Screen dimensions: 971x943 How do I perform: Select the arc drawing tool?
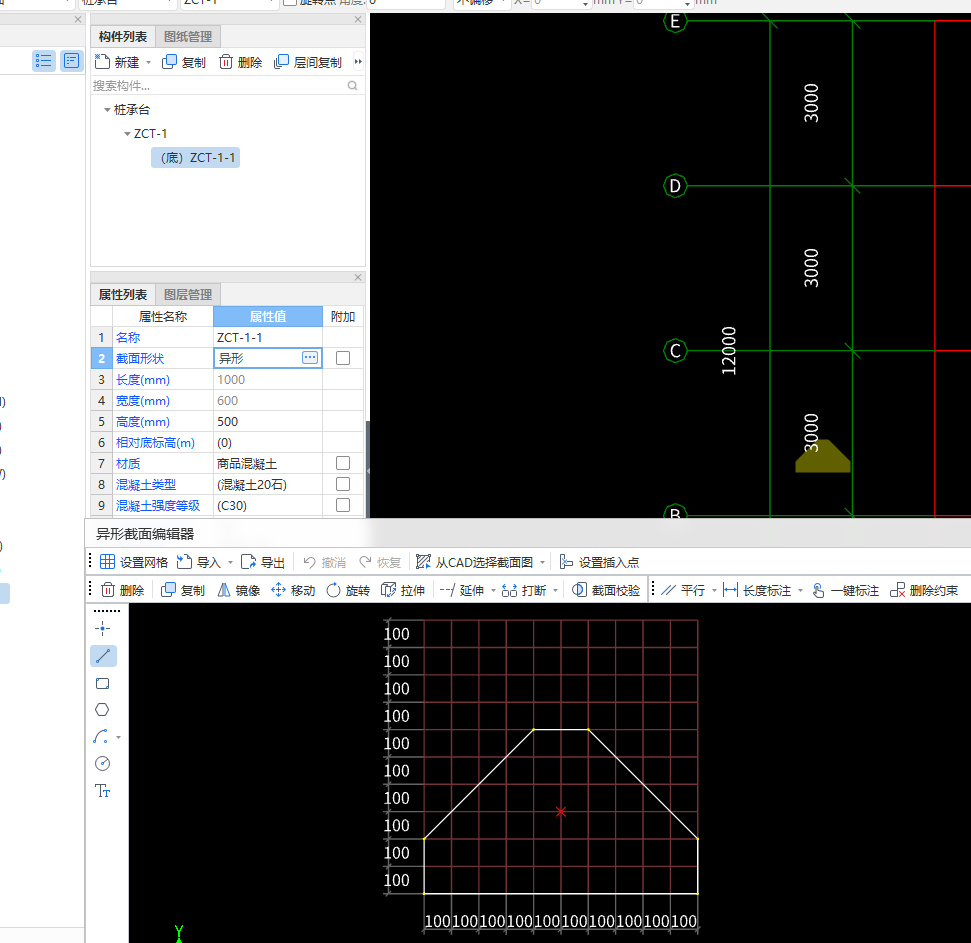[101, 737]
